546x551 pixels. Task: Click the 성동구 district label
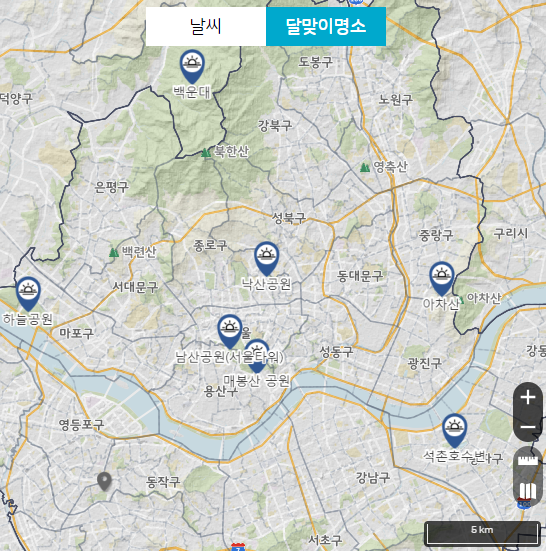[336, 352]
